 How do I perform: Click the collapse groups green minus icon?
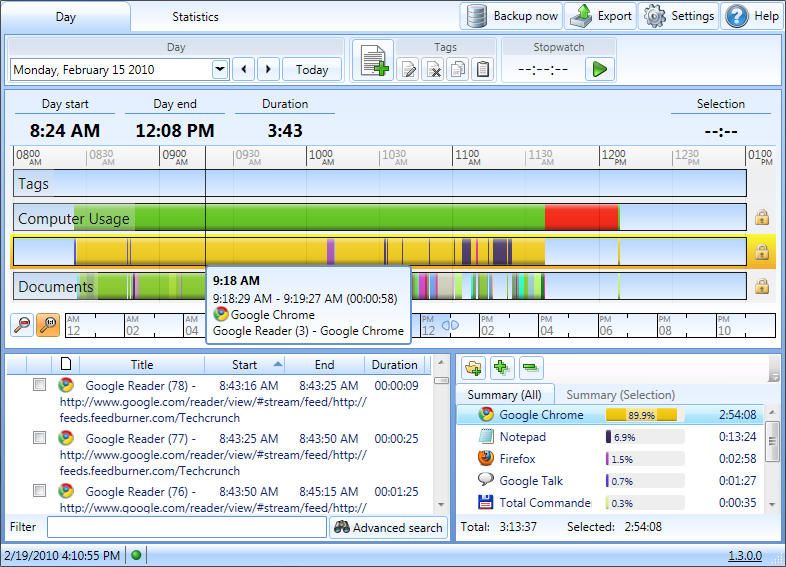tap(531, 368)
